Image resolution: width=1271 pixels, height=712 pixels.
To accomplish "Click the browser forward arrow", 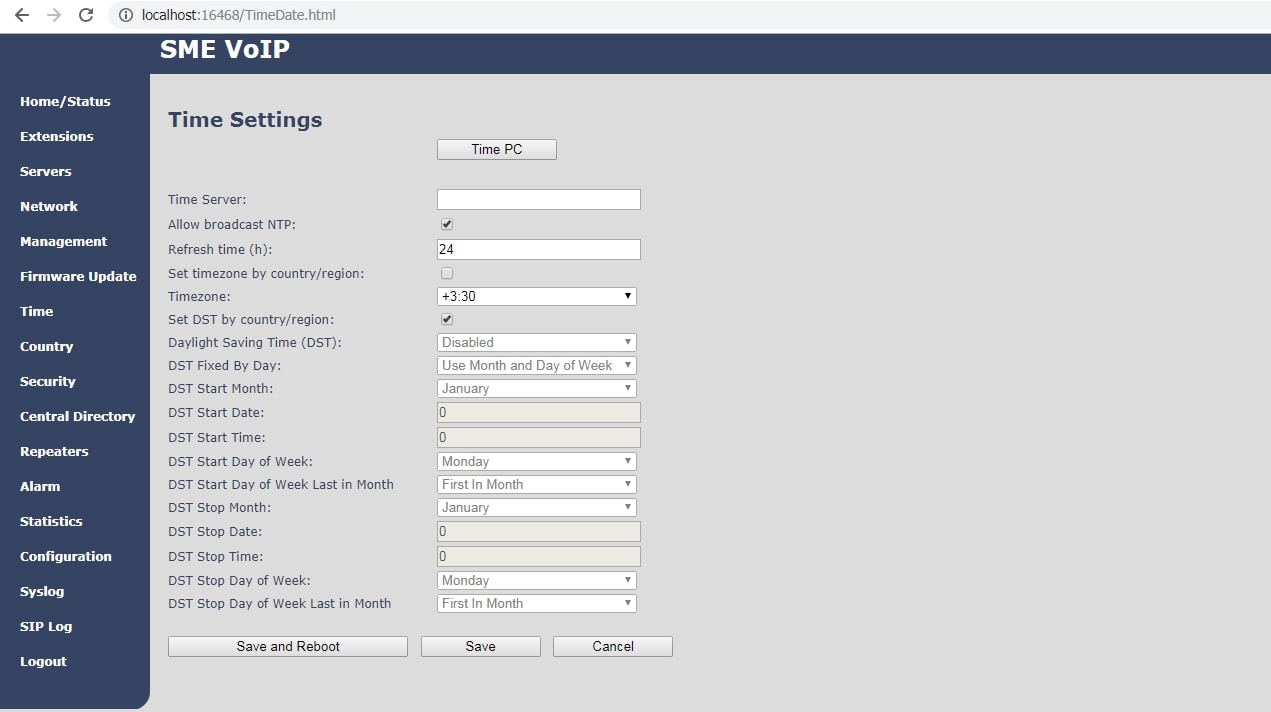I will click(54, 15).
